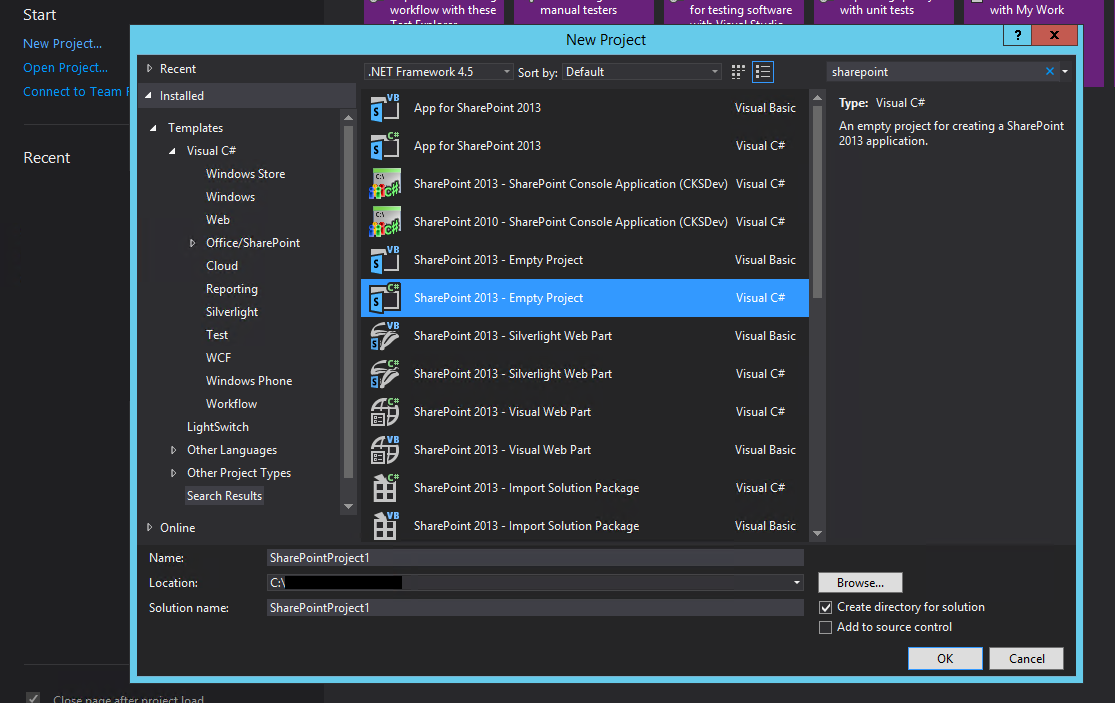Expand the Office/SharePoint templates node
Viewport: 1115px width, 703px height.
191,242
